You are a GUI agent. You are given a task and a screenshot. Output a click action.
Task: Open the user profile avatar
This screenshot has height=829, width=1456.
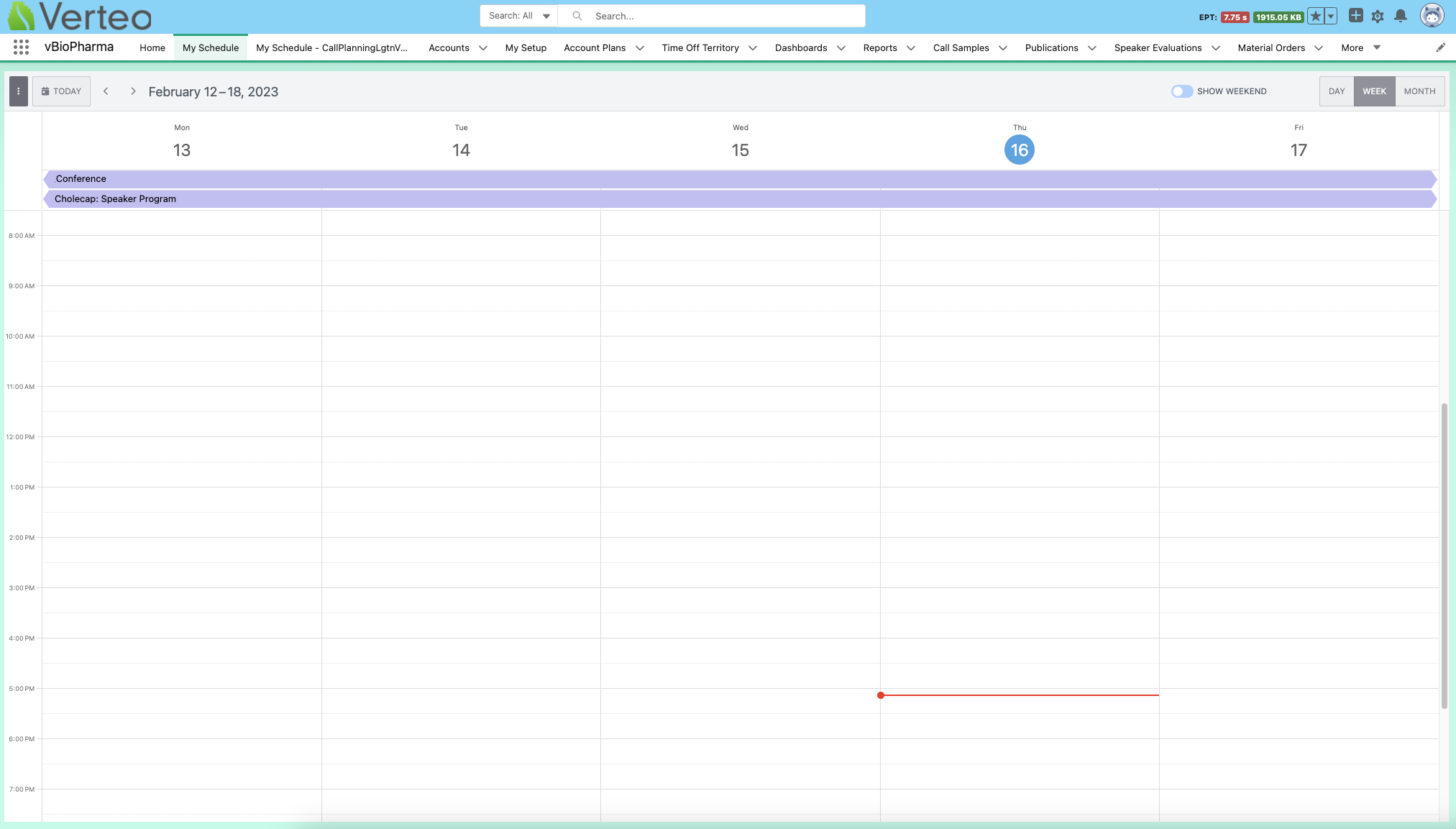1432,16
